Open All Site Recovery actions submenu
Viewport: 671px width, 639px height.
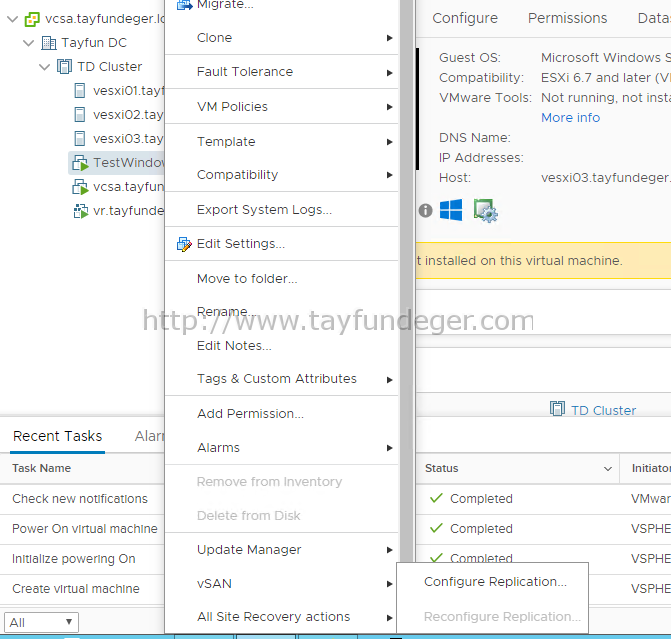click(281, 617)
